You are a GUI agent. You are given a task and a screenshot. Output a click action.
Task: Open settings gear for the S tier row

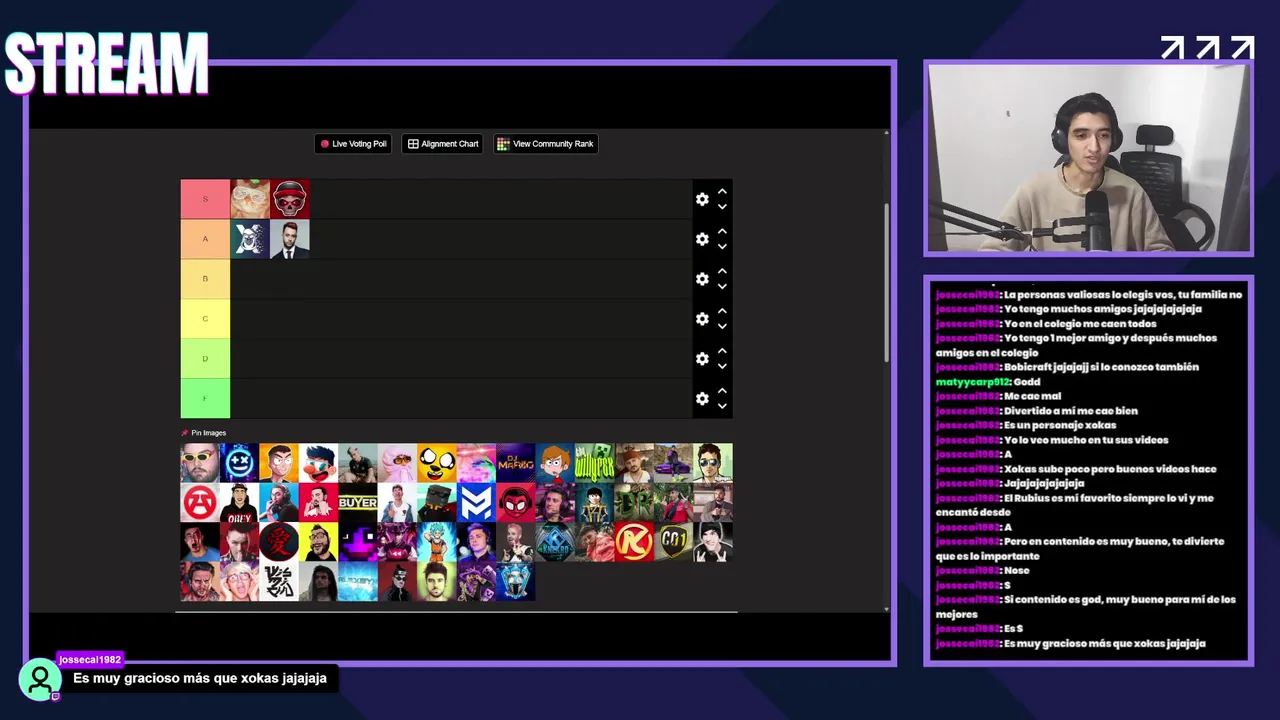point(702,199)
